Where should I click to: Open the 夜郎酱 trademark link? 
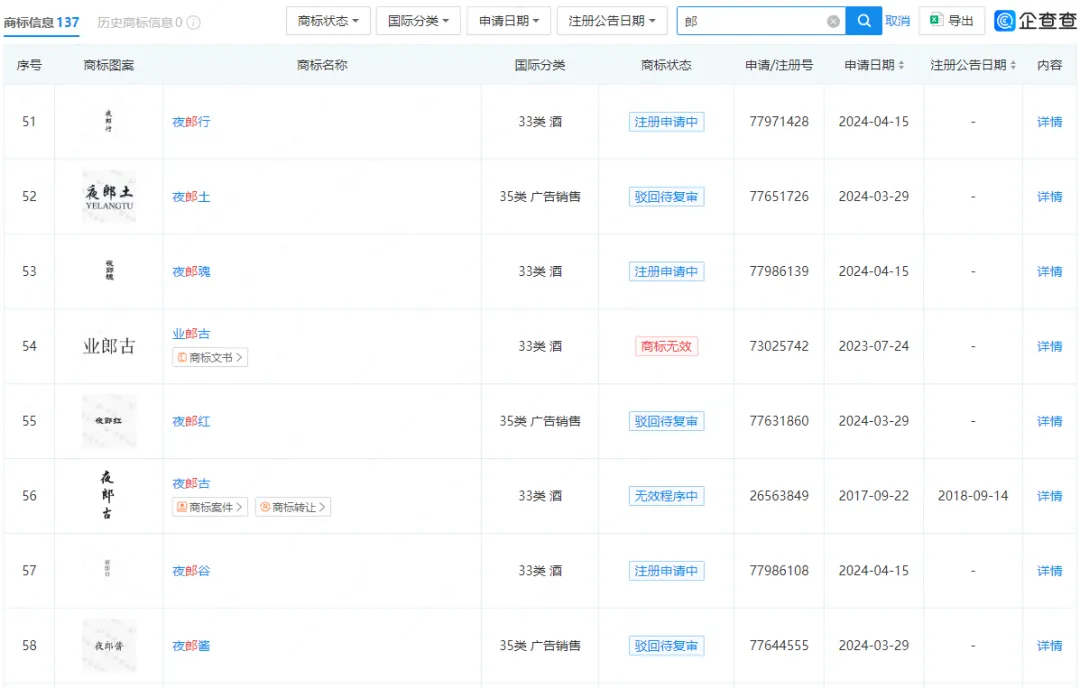(191, 646)
